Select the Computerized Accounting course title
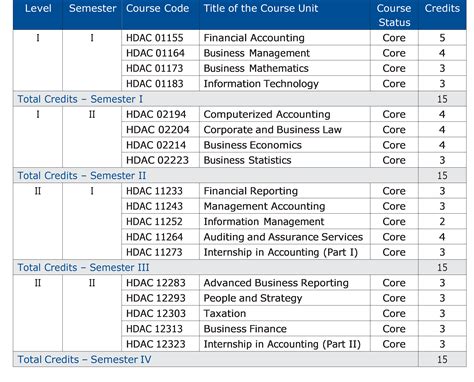Image resolution: width=474 pixels, height=382 pixels. point(267,115)
